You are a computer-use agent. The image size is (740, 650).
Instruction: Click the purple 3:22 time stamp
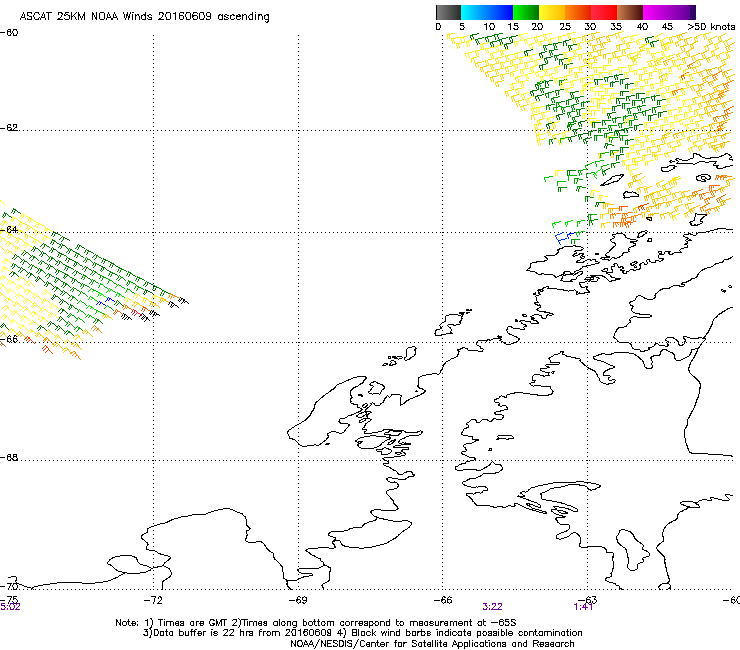[492, 607]
